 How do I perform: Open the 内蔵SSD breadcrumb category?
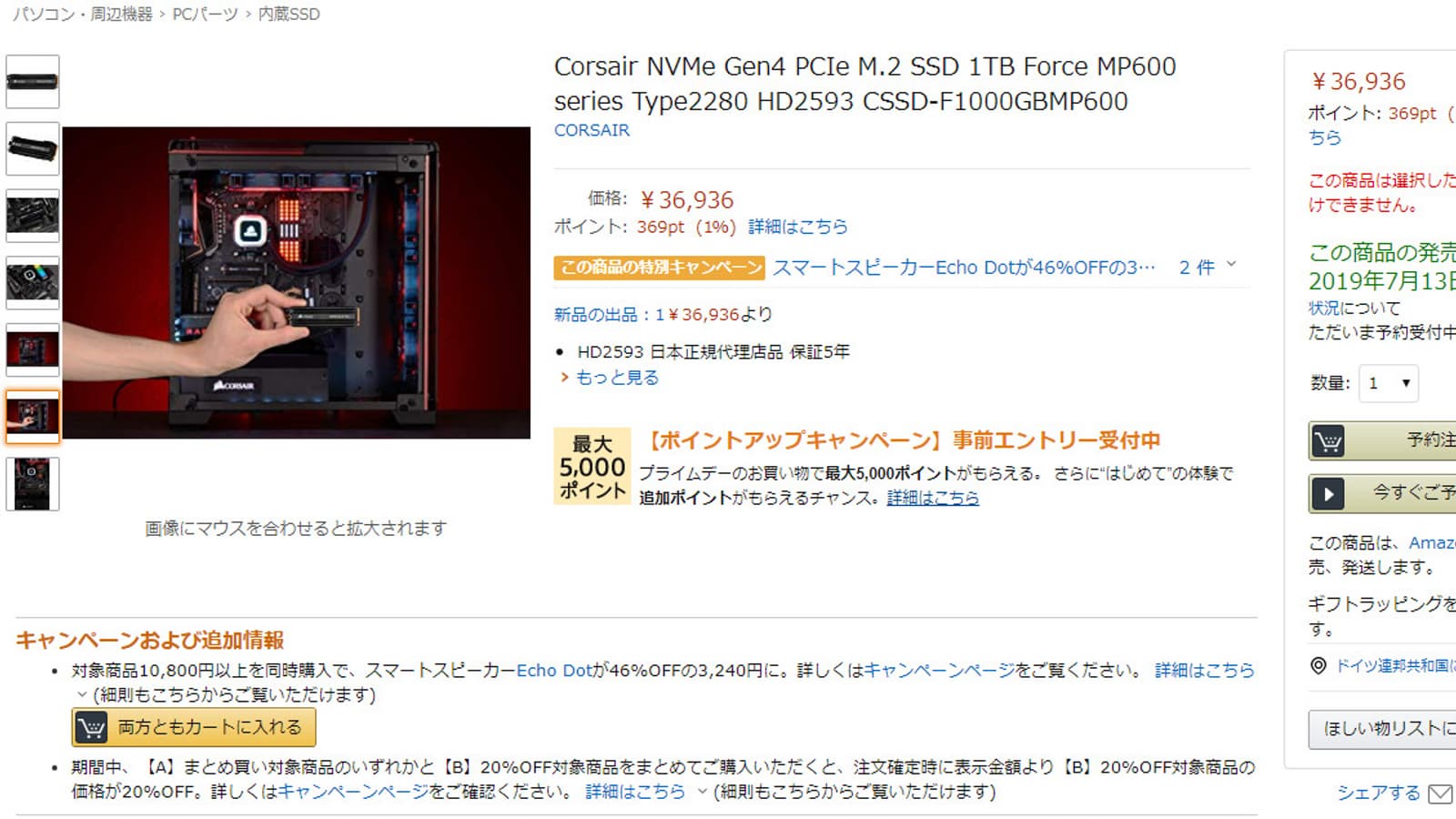pyautogui.click(x=288, y=15)
